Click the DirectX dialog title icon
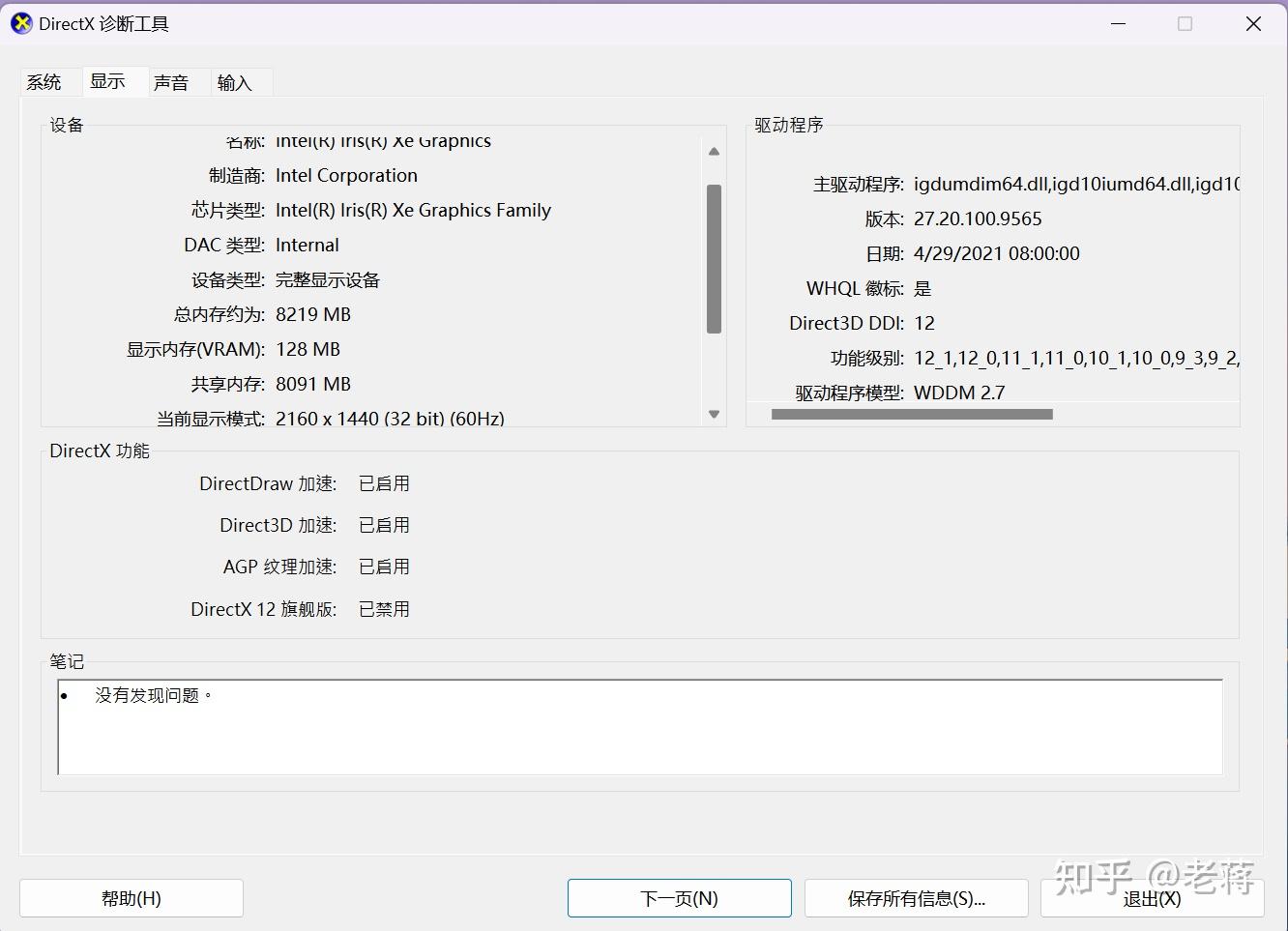1288x931 pixels. pos(21,24)
